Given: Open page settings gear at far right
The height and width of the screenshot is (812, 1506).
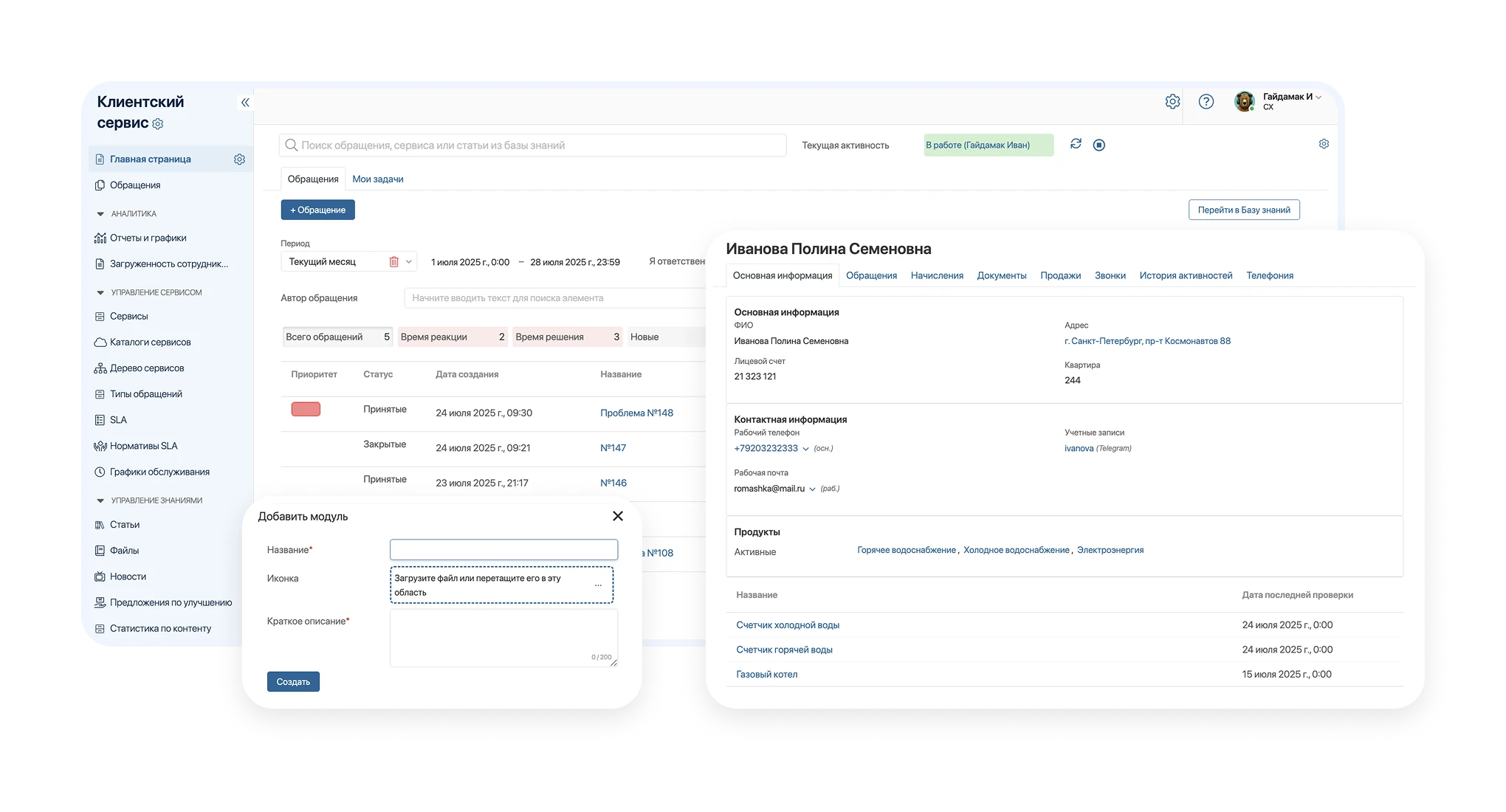Looking at the screenshot, I should 1324,144.
